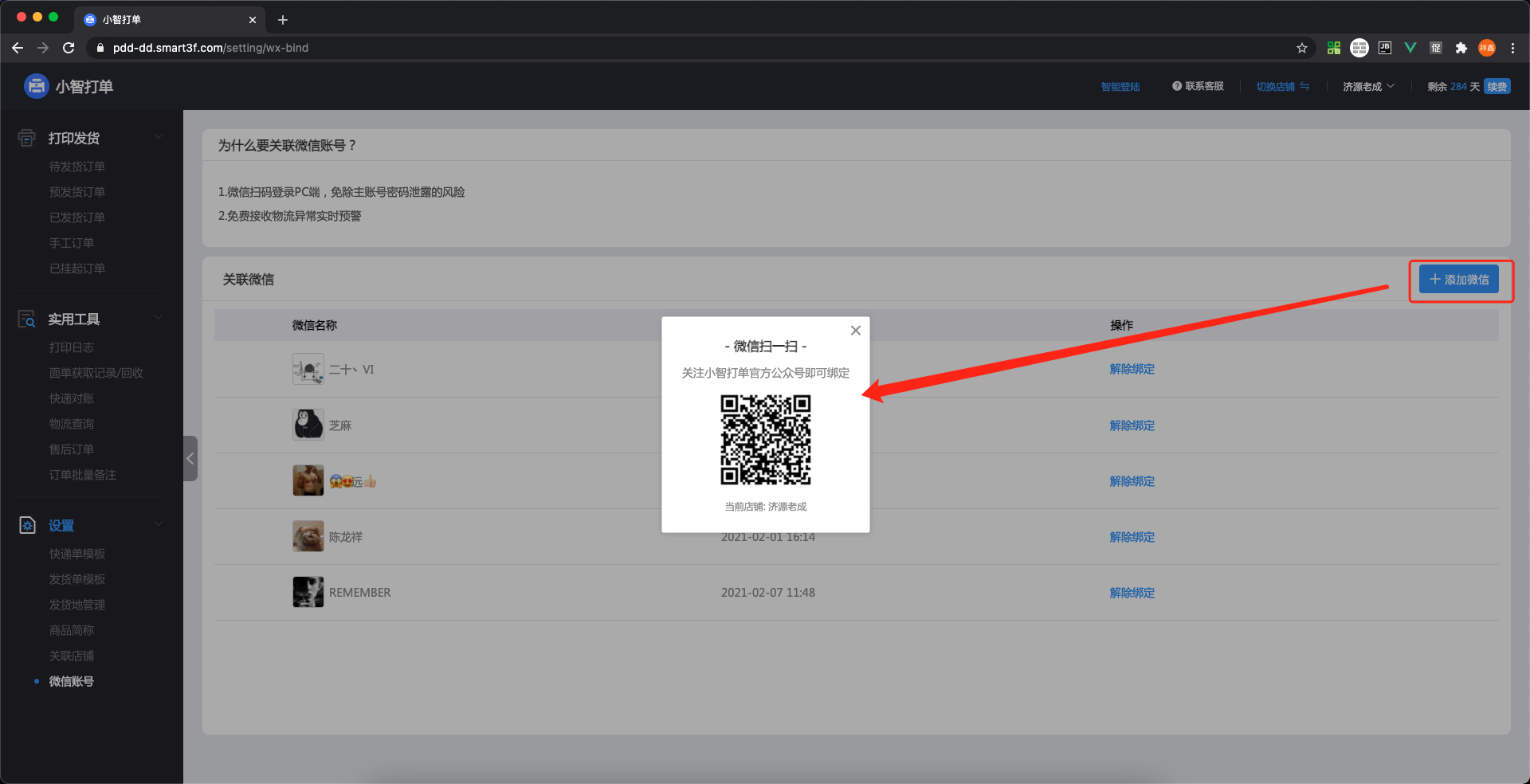This screenshot has height=784, width=1530.
Task: Click the Vue devtools extension icon
Action: pyautogui.click(x=1410, y=48)
